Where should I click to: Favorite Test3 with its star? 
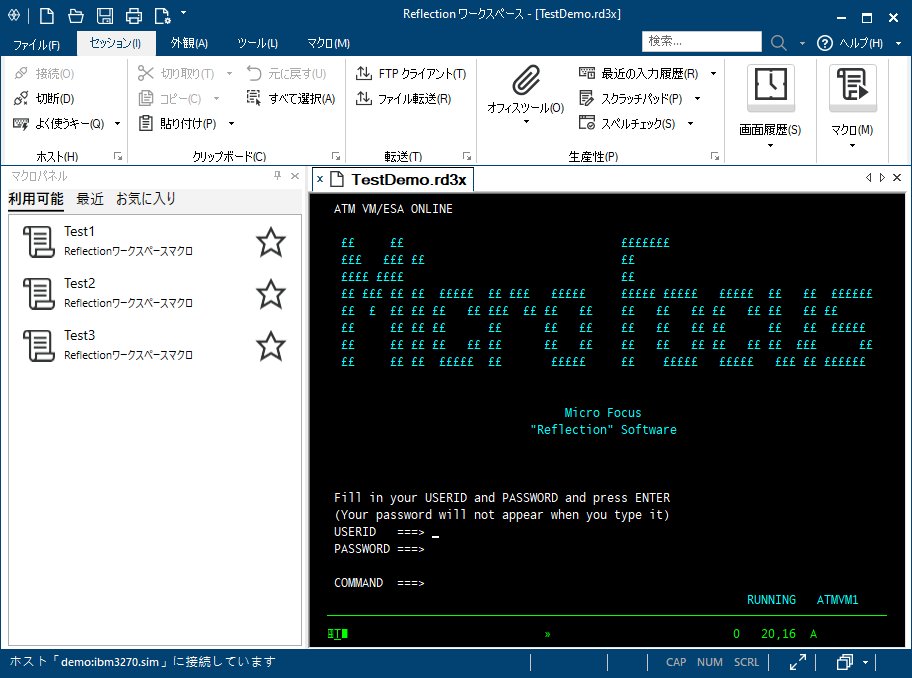271,346
